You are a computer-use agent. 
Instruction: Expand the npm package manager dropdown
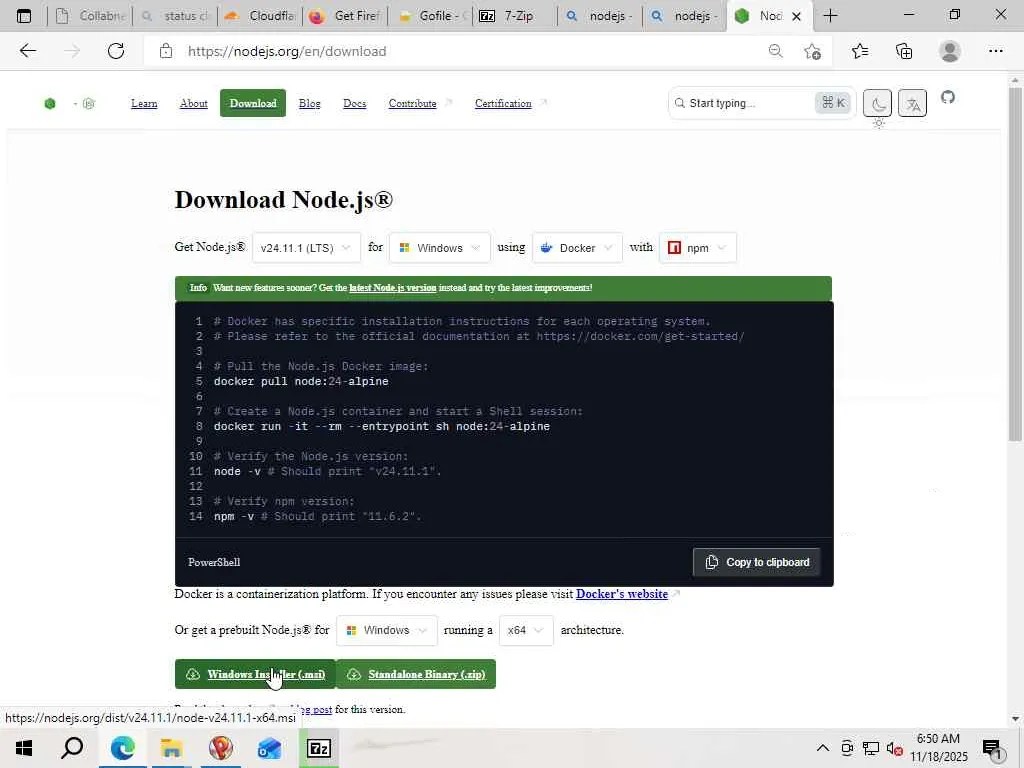(x=697, y=248)
